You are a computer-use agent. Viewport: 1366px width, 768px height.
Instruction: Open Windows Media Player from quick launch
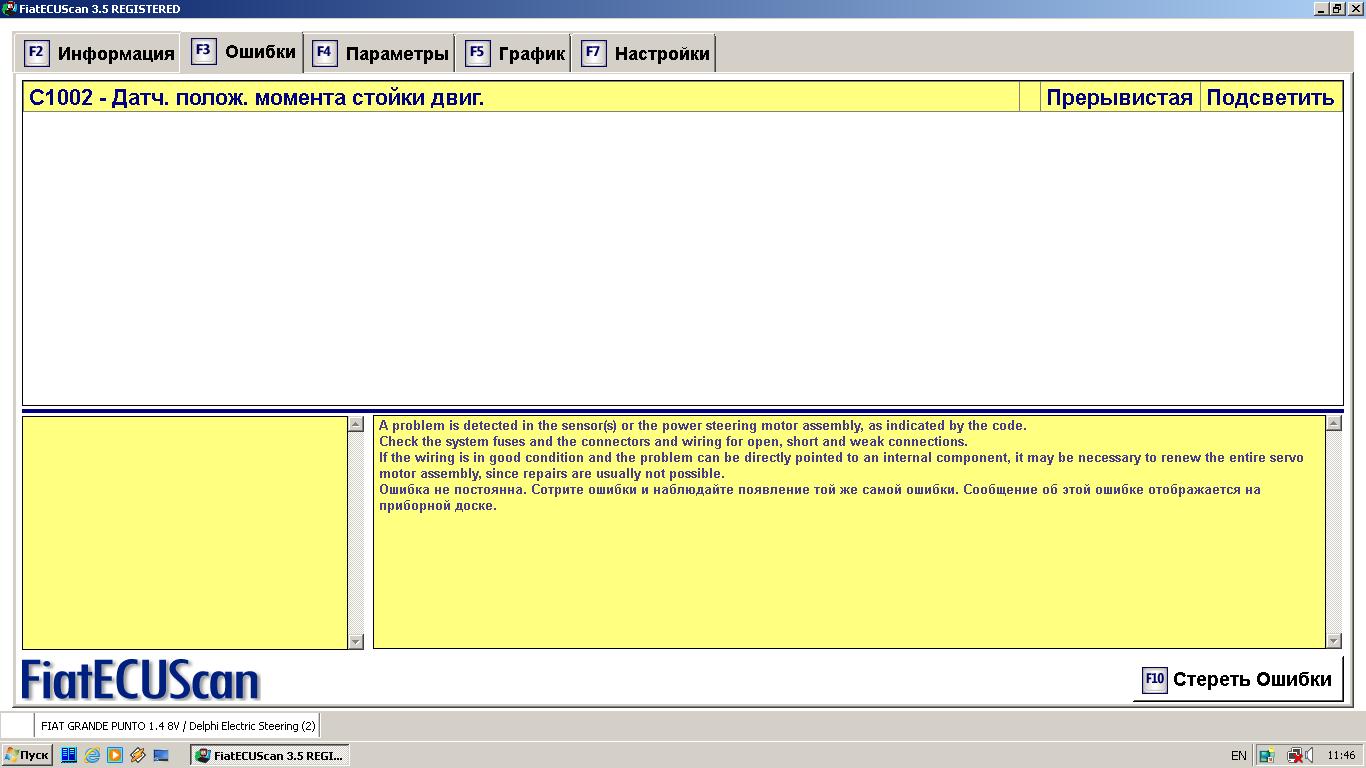tap(115, 755)
